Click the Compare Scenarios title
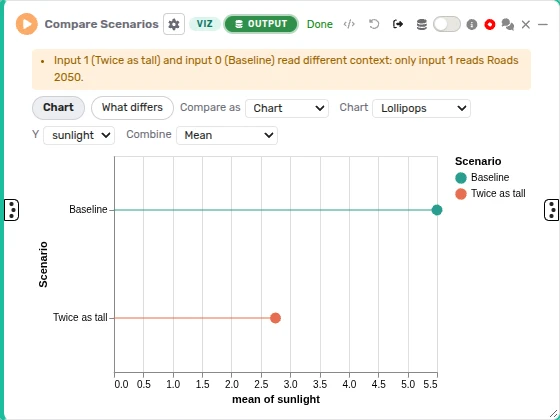Viewport: 560px width, 420px height. (101, 24)
